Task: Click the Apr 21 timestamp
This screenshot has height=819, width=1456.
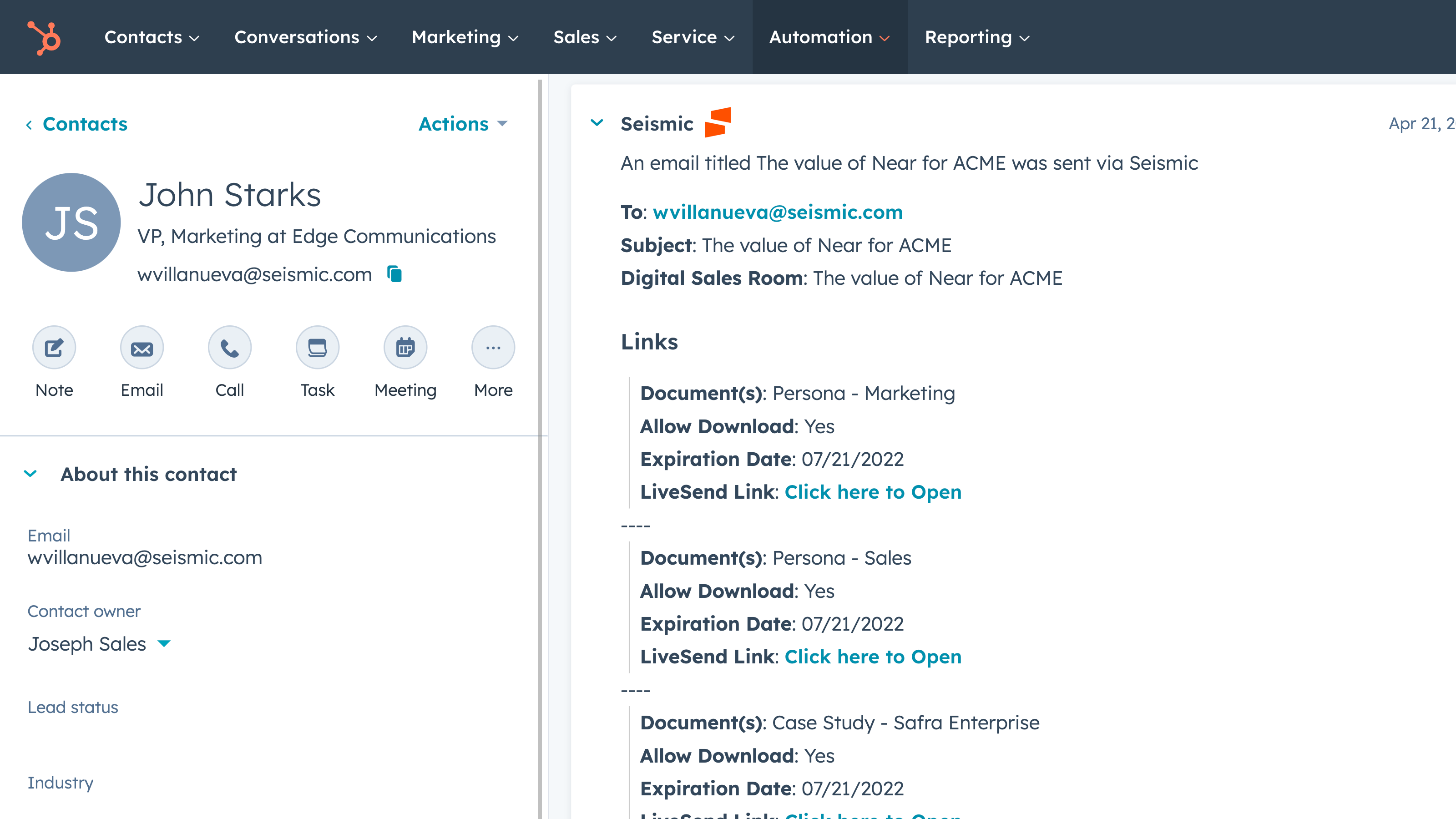Action: coord(1422,124)
